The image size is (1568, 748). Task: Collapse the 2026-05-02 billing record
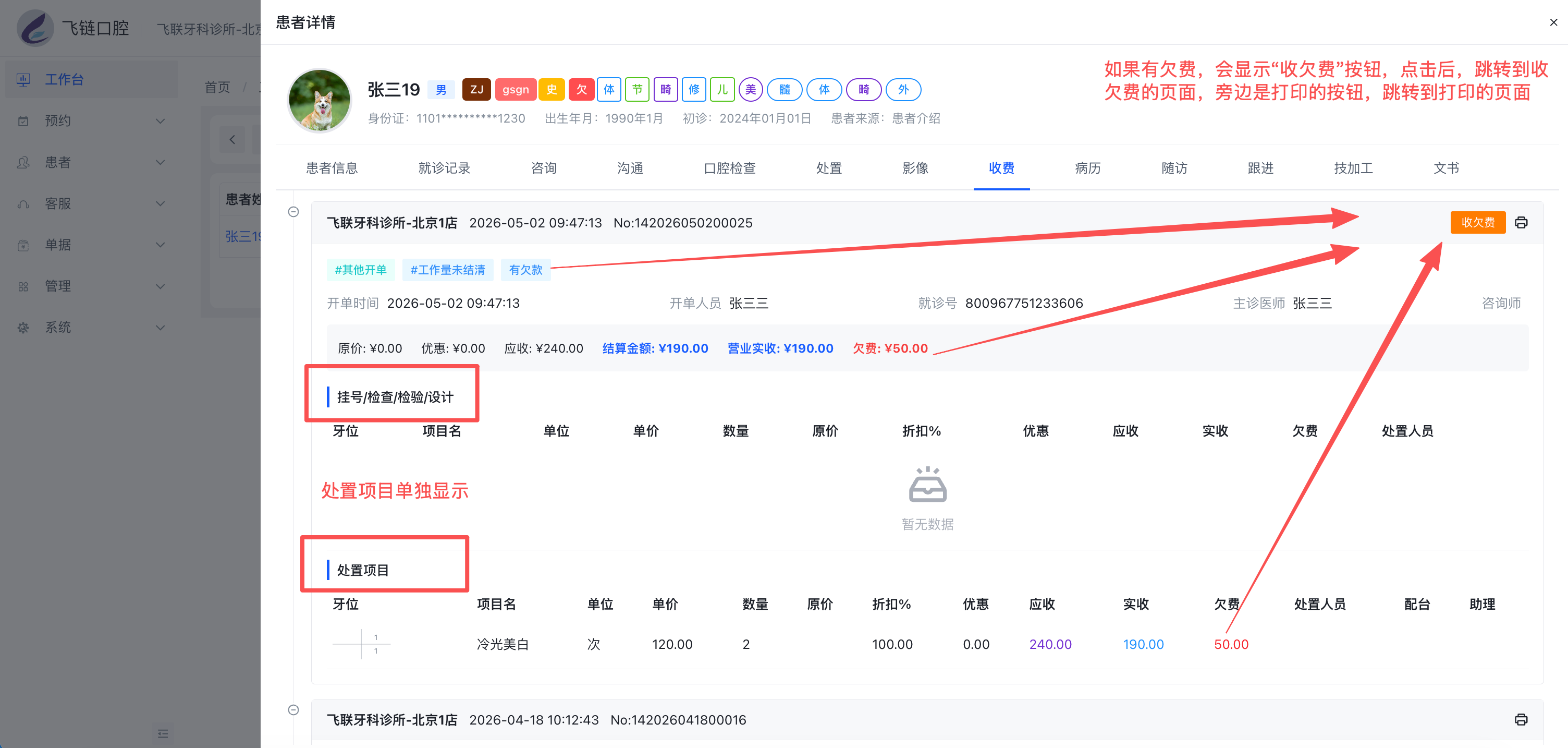coord(293,212)
